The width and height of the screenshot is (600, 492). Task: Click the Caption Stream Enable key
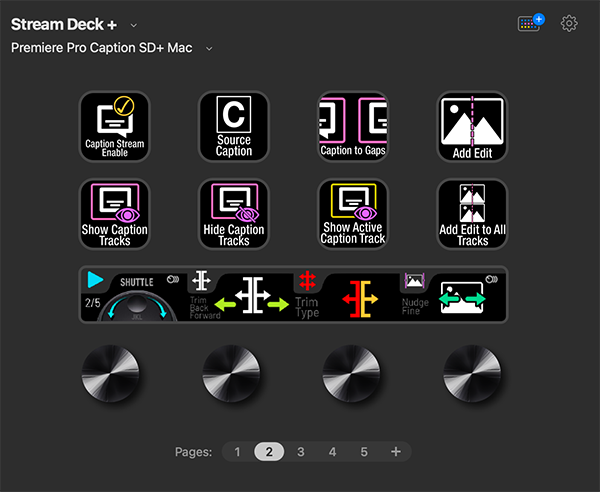pos(114,127)
